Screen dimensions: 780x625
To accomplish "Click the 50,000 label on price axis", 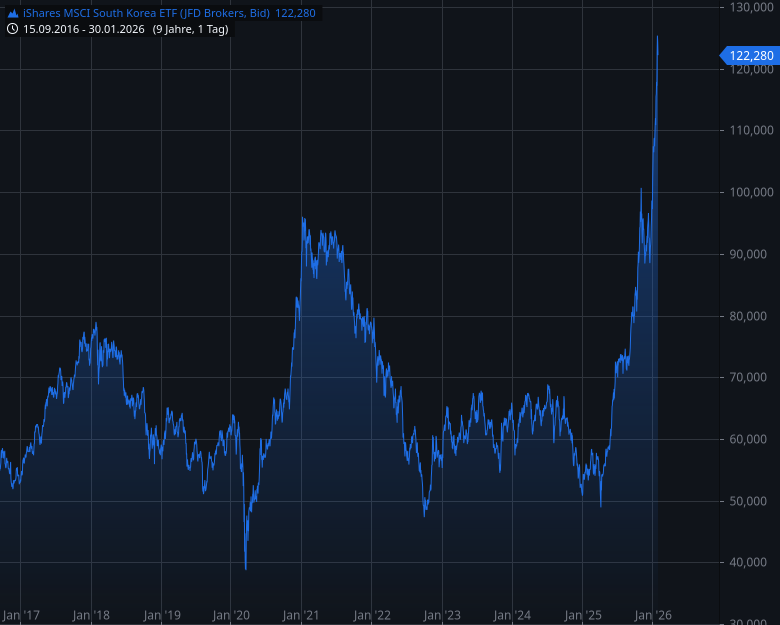I will click(748, 501).
